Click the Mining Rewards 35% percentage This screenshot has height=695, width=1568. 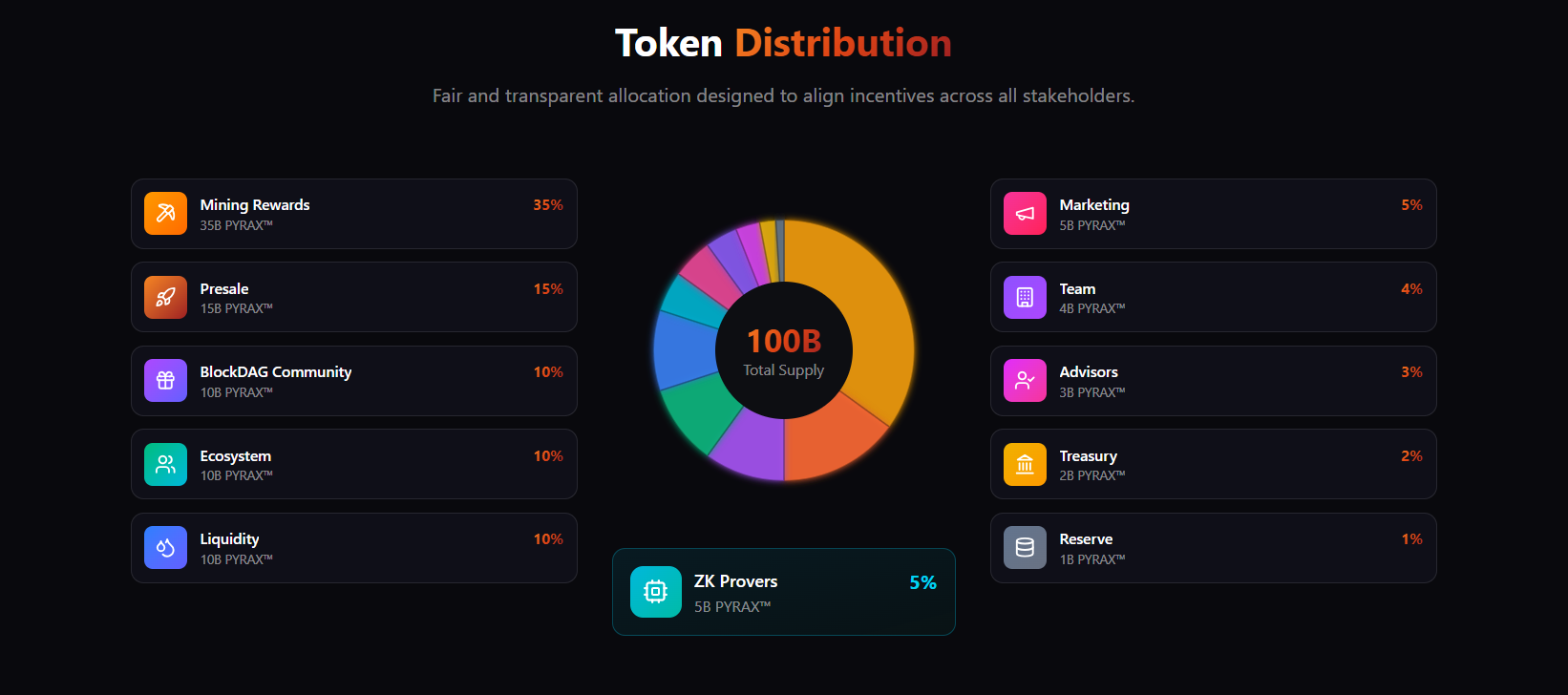pos(548,205)
